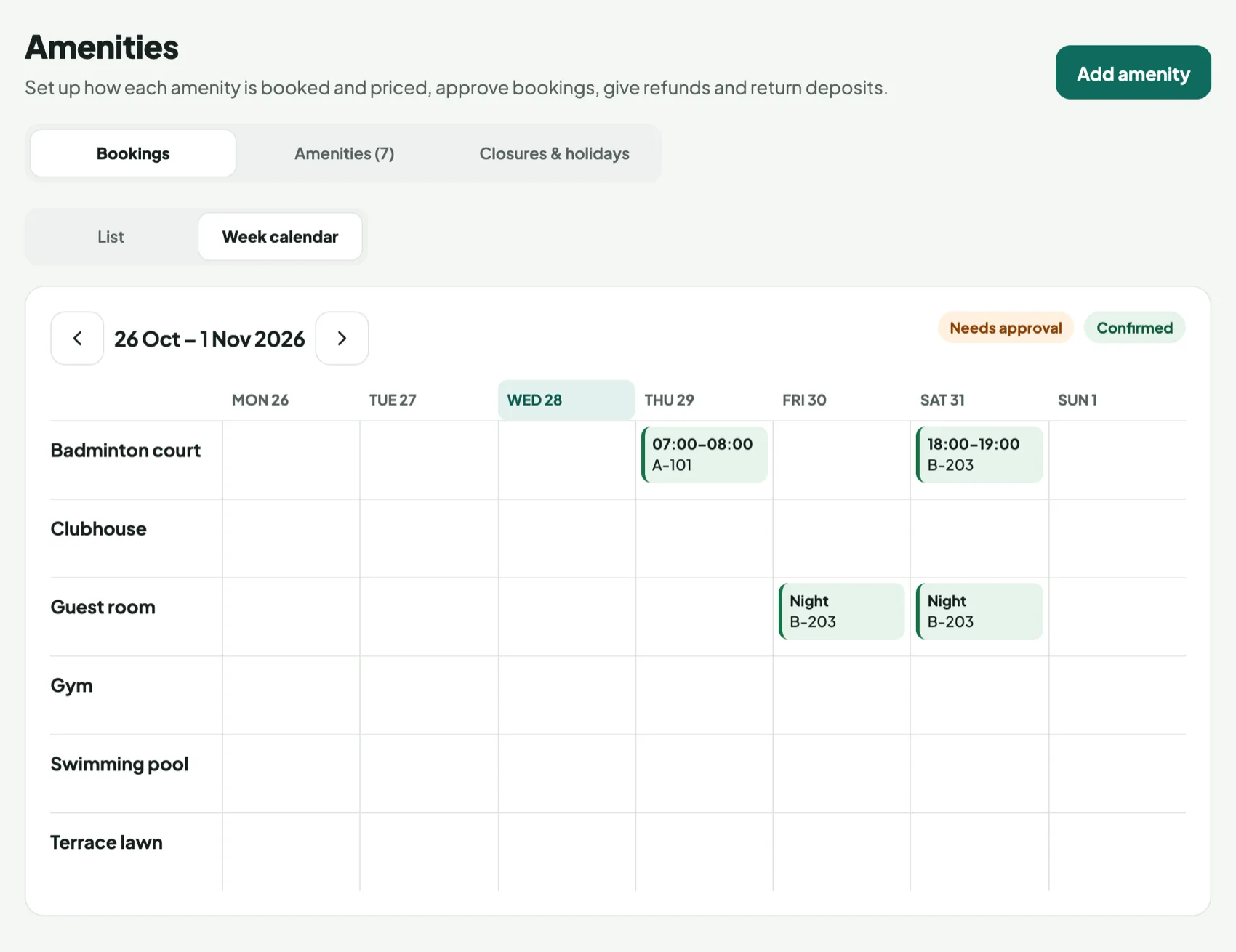Open the Closures & holidays tab
The image size is (1236, 952).
click(x=554, y=153)
